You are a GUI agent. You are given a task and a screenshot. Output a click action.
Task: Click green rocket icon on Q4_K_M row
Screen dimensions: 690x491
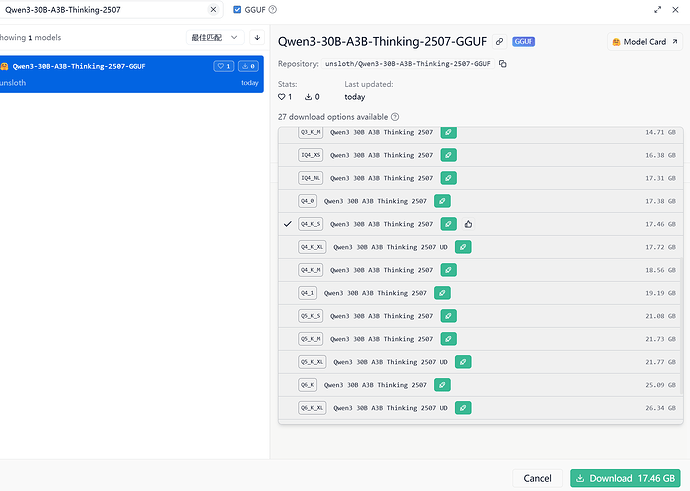click(x=448, y=270)
